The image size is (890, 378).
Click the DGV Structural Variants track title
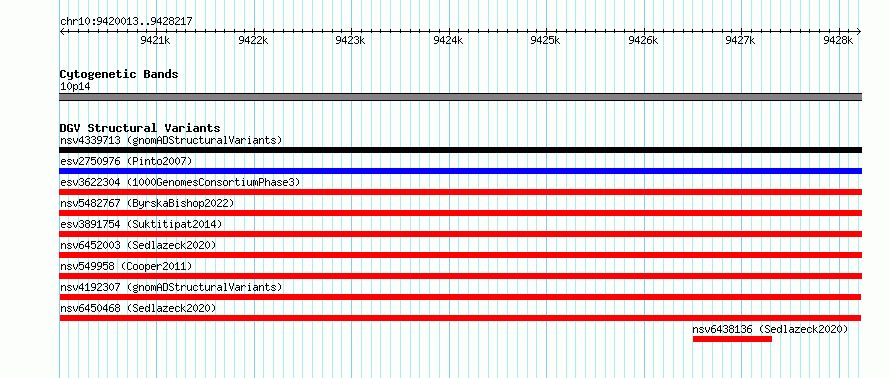(140, 128)
